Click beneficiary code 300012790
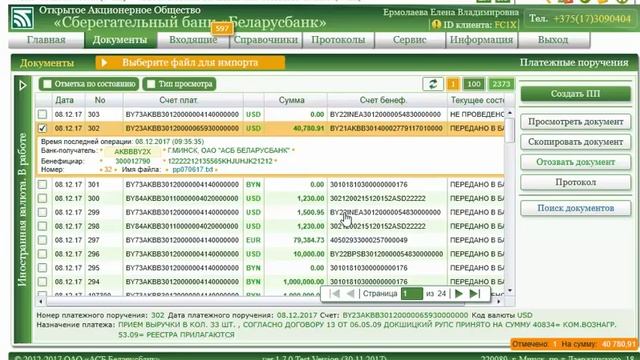 [133, 161]
